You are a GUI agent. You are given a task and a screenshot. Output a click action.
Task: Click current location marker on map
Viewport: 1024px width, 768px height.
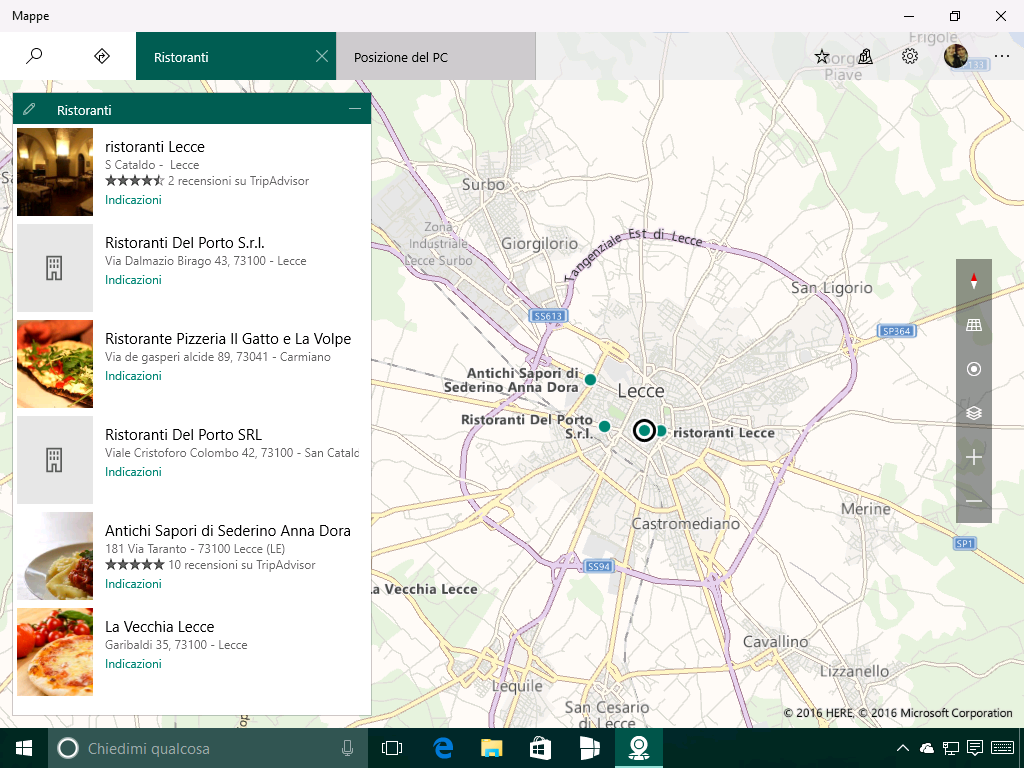(645, 430)
